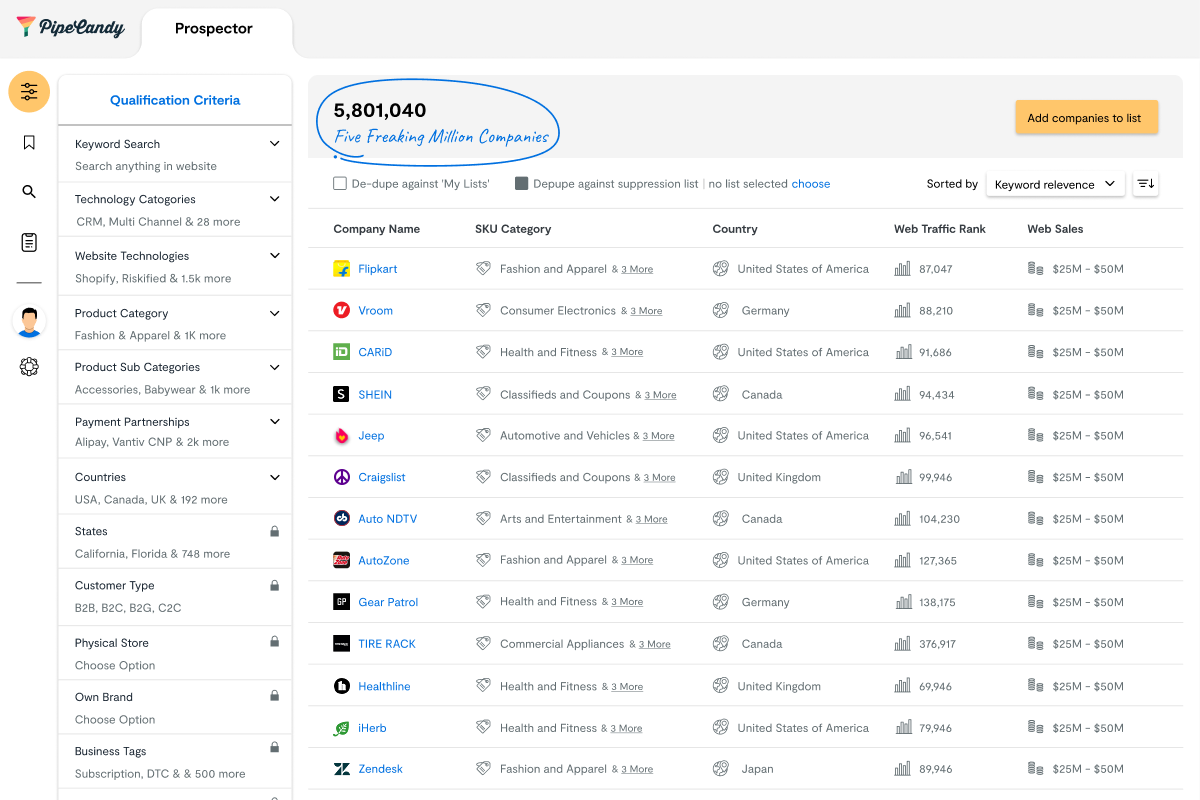Screen dimensions: 1200x800
Task: Click the Zendesk company logo
Action: click(341, 769)
